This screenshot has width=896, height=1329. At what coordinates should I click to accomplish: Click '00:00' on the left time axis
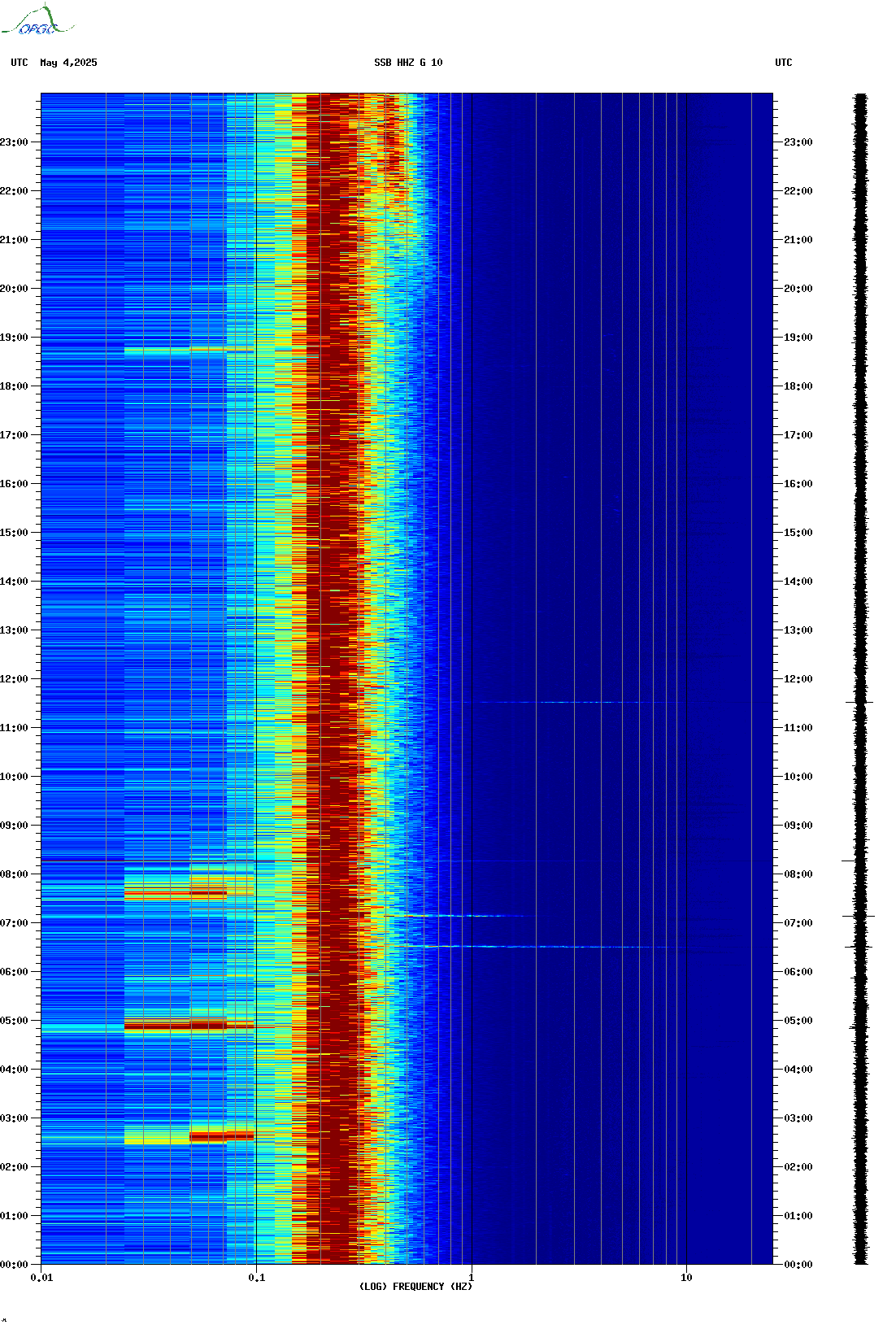14,1265
